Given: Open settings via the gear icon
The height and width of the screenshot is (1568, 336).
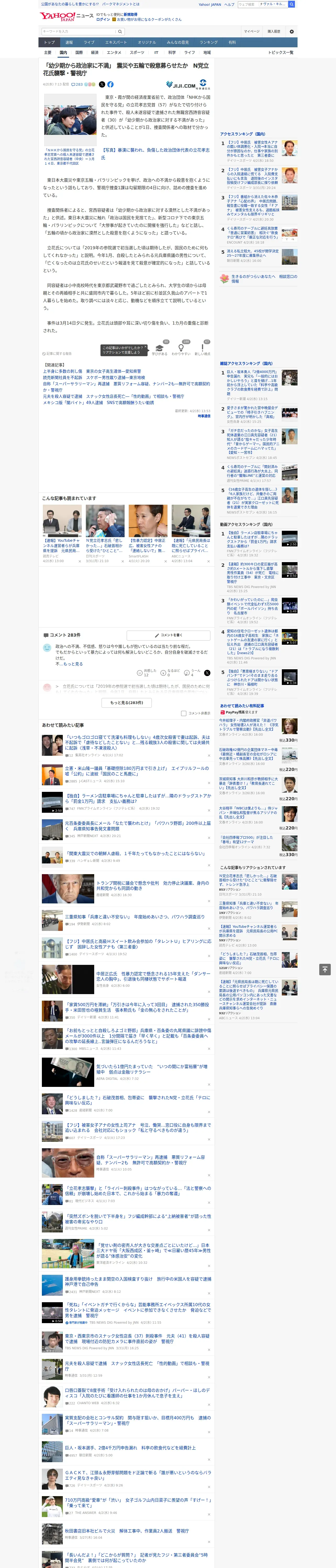Looking at the screenshot, I should click(x=292, y=32).
